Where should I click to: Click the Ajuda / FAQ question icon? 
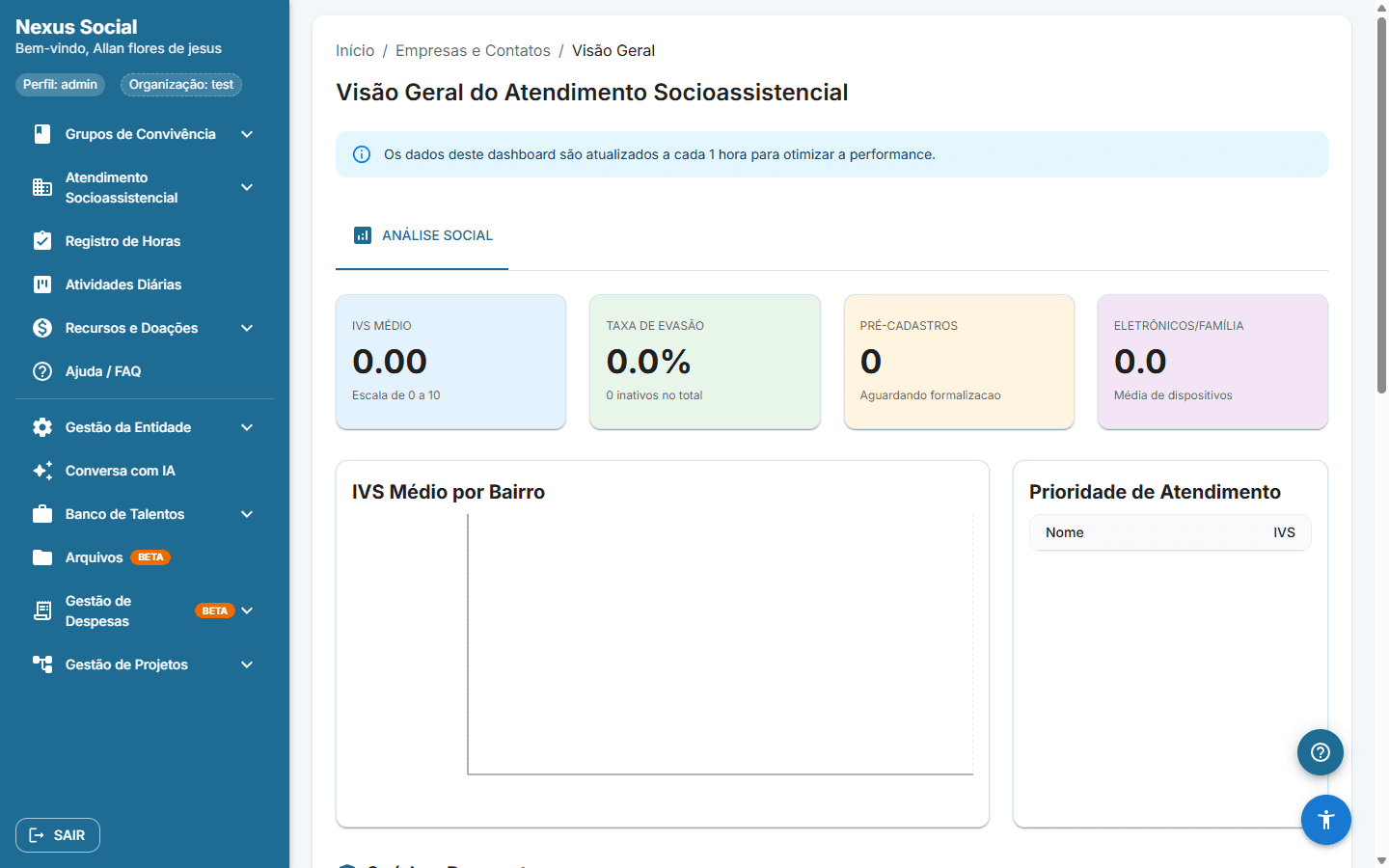click(42, 371)
